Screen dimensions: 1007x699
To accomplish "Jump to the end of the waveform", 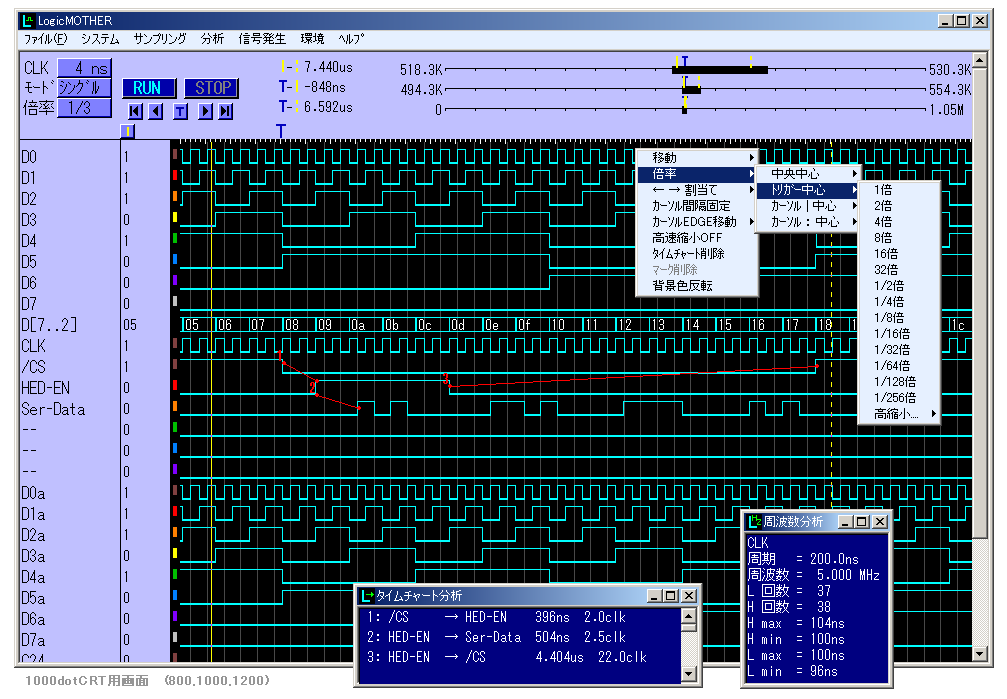I will 226,111.
